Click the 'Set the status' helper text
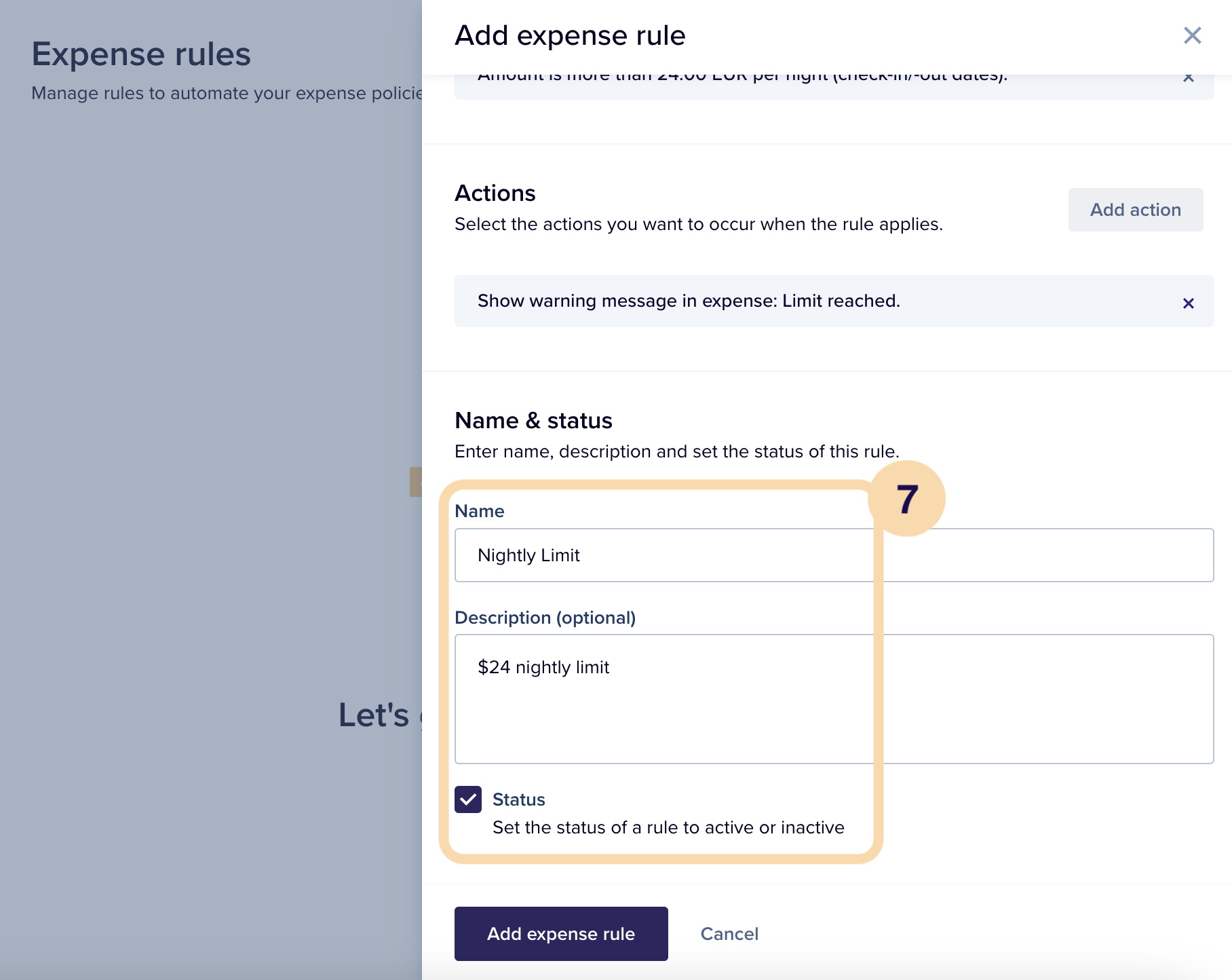Screen dimensions: 1232x980 tap(668, 827)
